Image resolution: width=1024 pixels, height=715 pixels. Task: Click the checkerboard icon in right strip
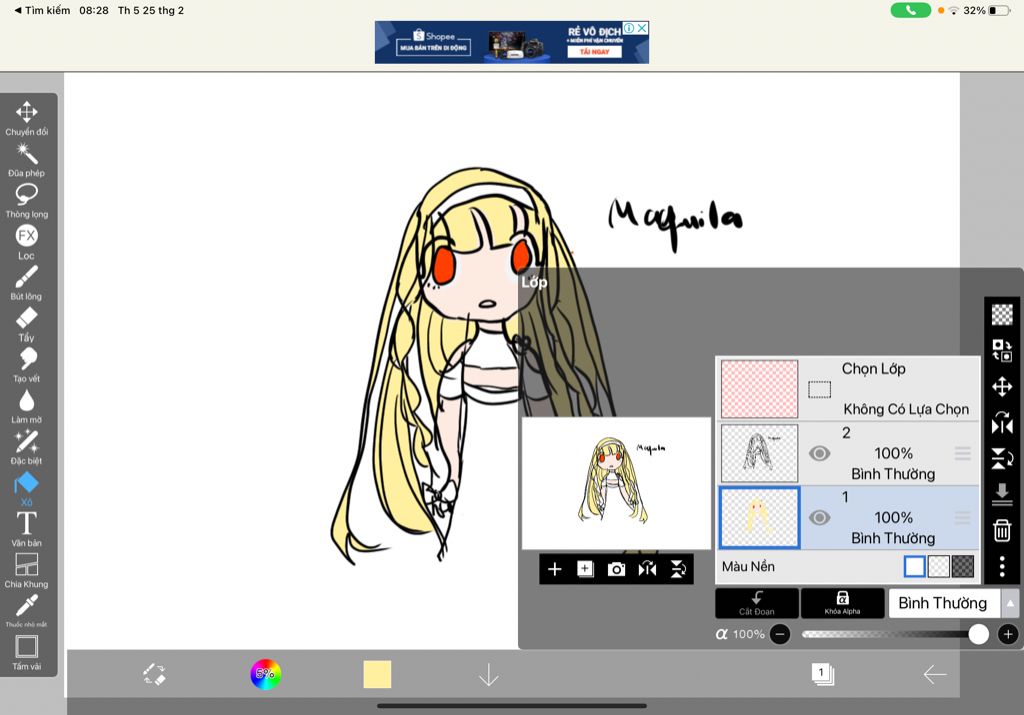[x=1002, y=315]
